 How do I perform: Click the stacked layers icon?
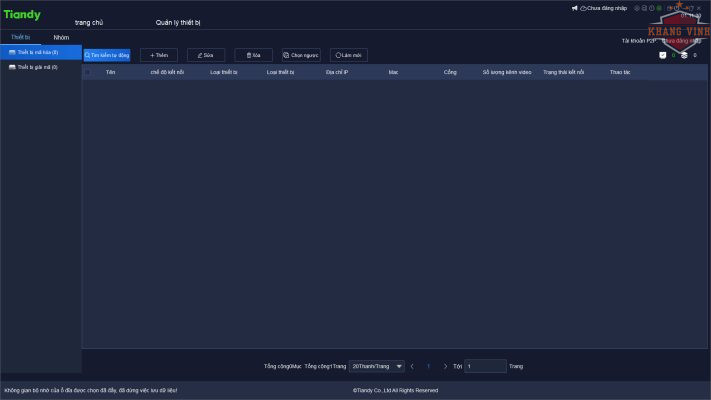[x=684, y=55]
